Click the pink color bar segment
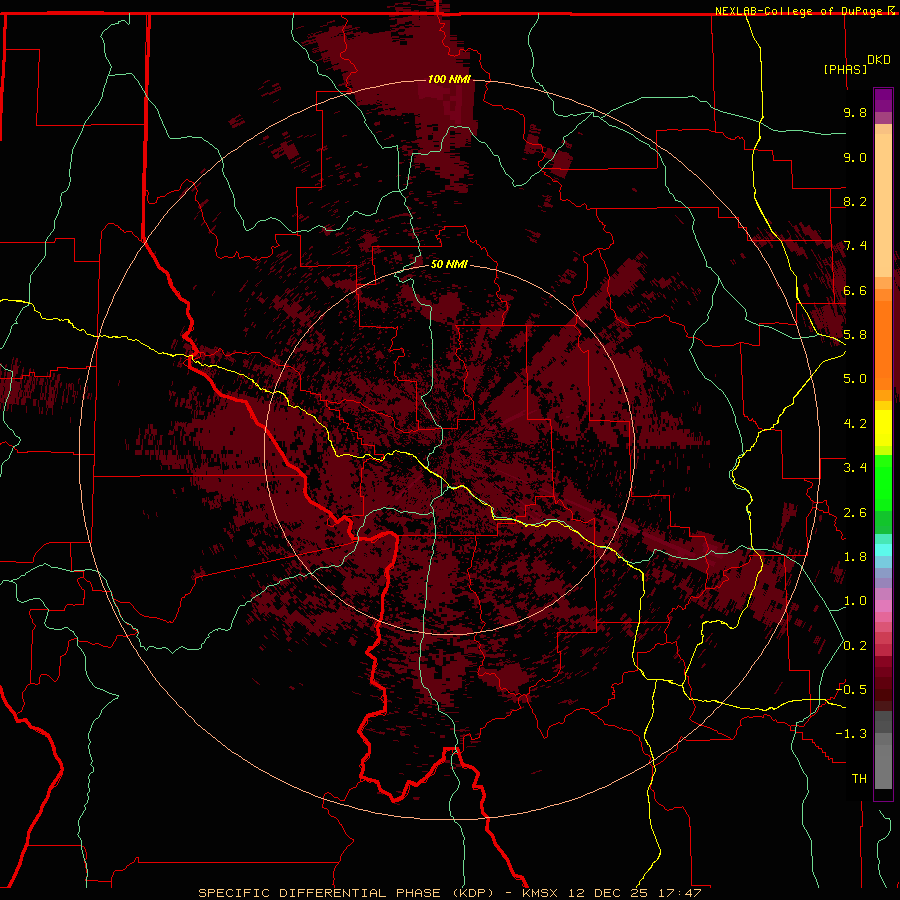 tap(883, 605)
